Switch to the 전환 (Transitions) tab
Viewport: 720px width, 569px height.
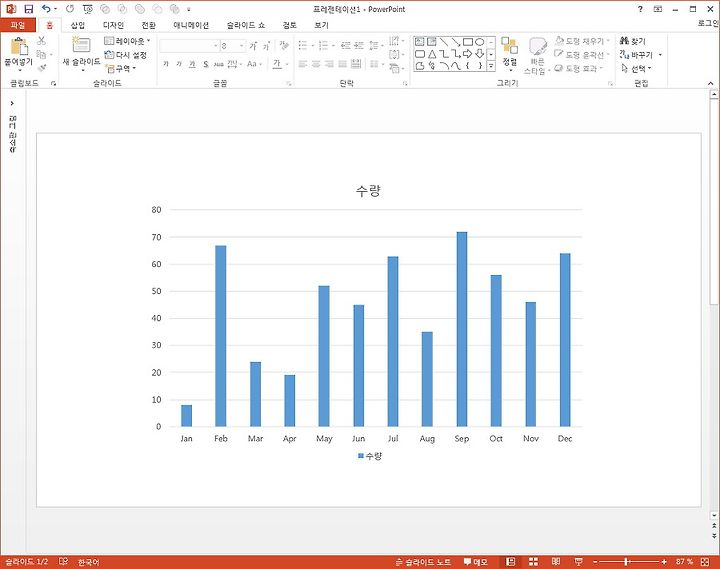(148, 25)
